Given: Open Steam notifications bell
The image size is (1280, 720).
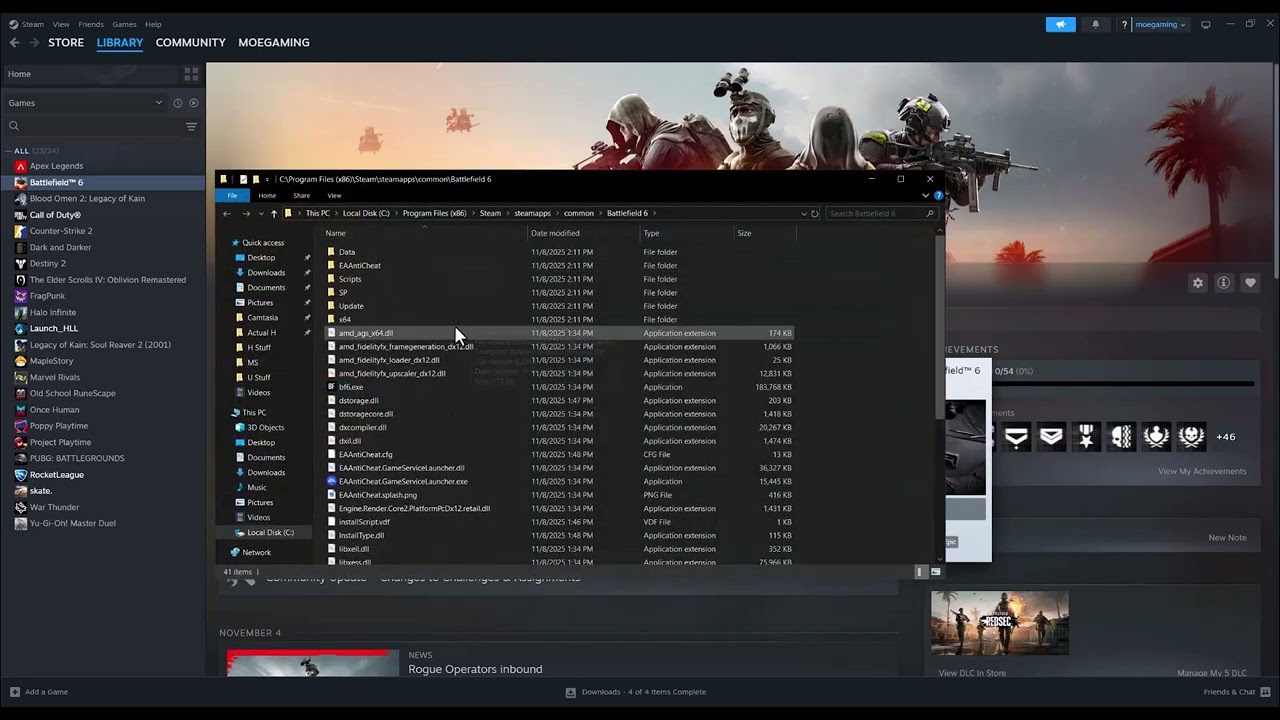Looking at the screenshot, I should (1095, 24).
